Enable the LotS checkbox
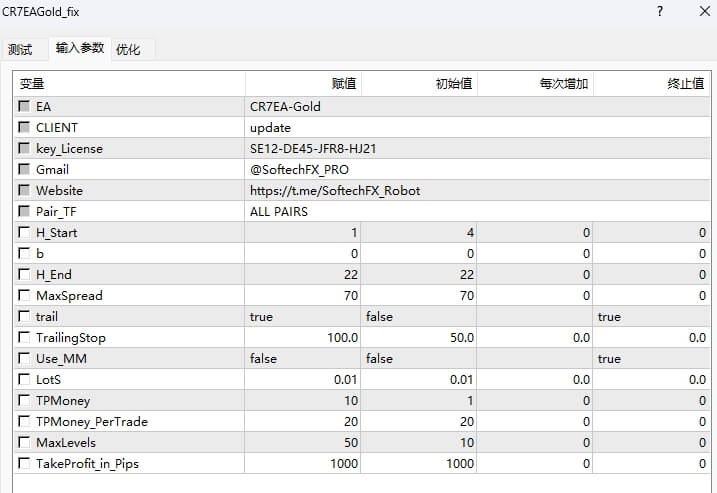This screenshot has width=717, height=493. 24,380
